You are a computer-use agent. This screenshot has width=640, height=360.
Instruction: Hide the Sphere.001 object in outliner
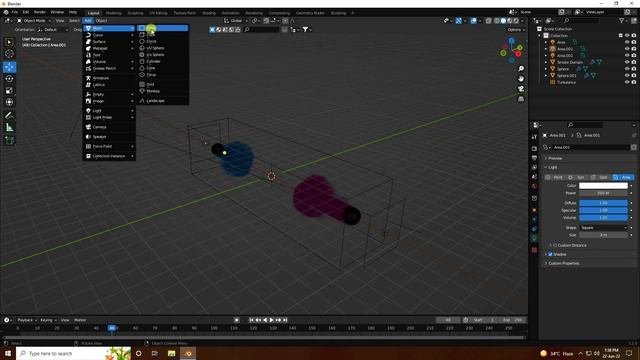(627, 76)
